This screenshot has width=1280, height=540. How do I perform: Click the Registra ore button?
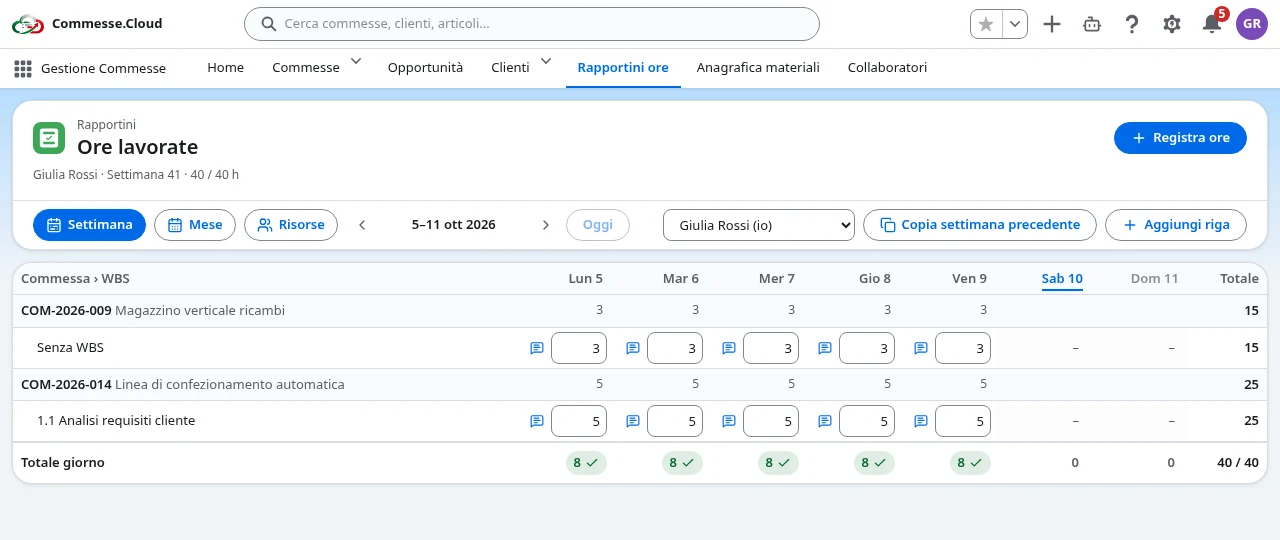click(x=1180, y=138)
